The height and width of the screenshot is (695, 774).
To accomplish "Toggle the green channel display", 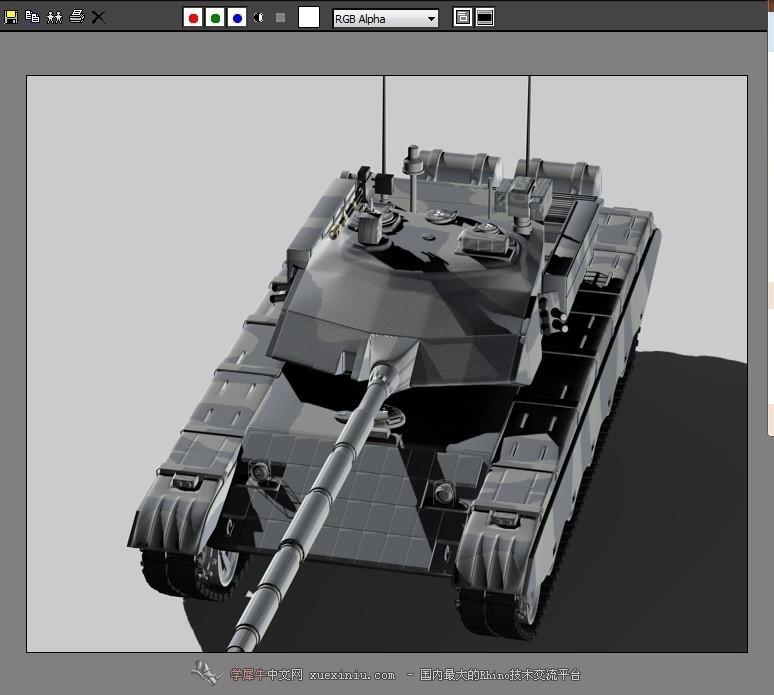I will (x=215, y=18).
